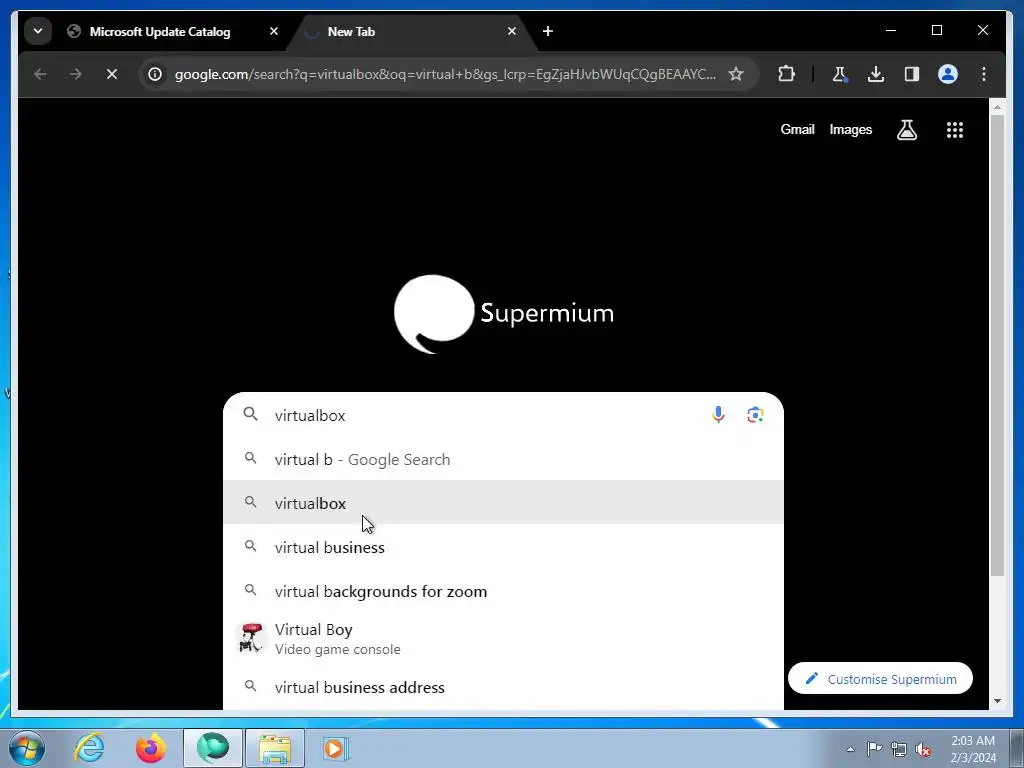Viewport: 1024px width, 768px height.
Task: Click the Supermium logo
Action: (504, 313)
